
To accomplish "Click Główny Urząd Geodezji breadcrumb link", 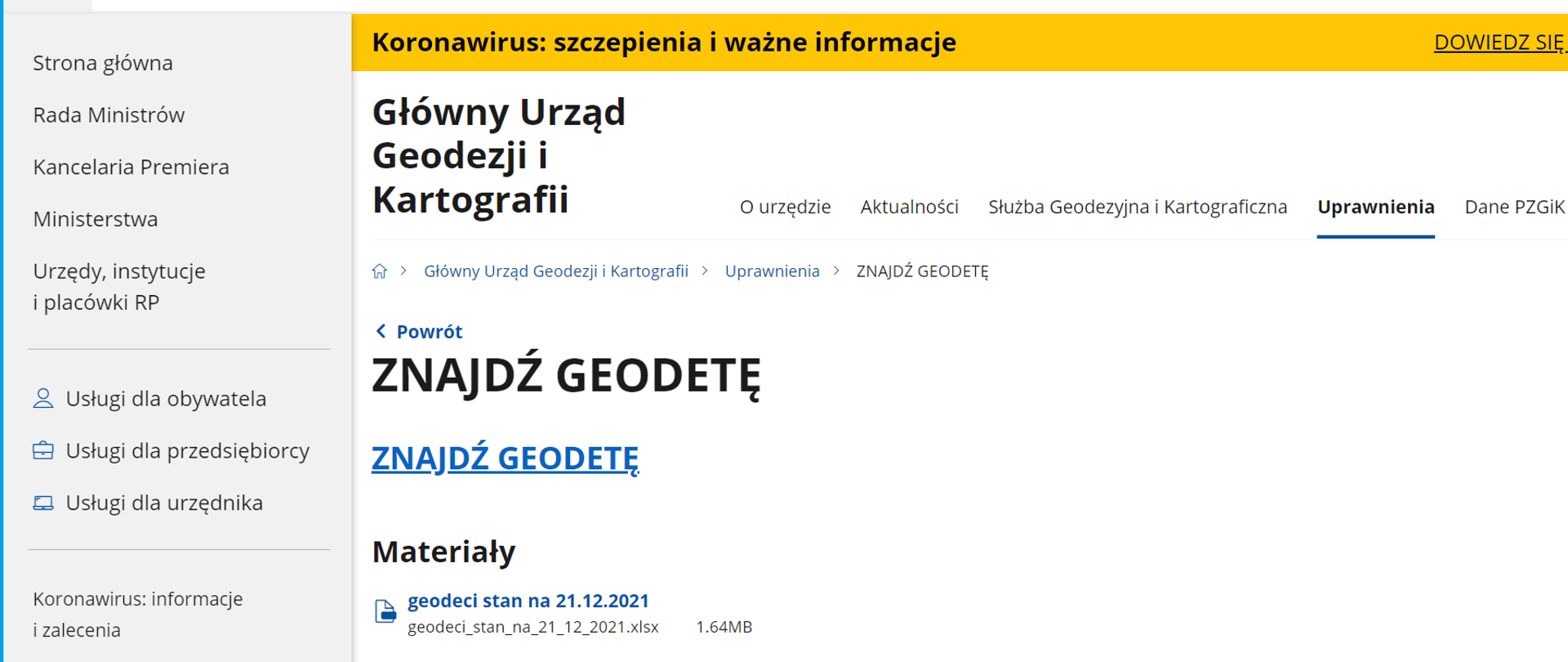I will click(555, 271).
